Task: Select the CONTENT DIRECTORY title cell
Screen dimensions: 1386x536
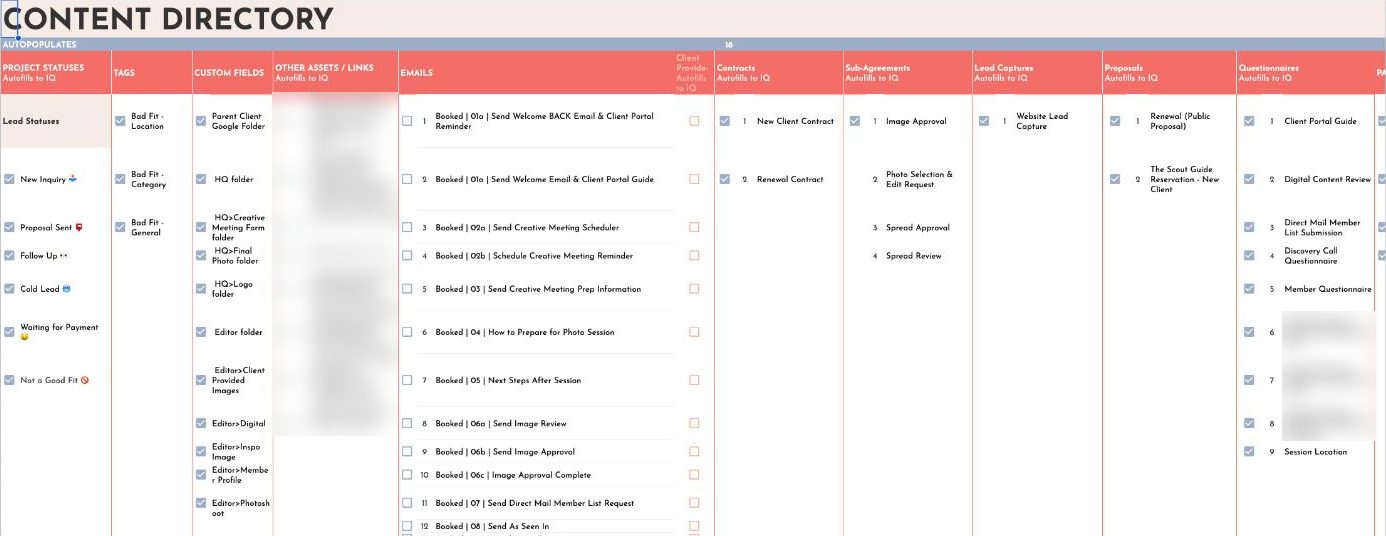Action: (x=168, y=18)
